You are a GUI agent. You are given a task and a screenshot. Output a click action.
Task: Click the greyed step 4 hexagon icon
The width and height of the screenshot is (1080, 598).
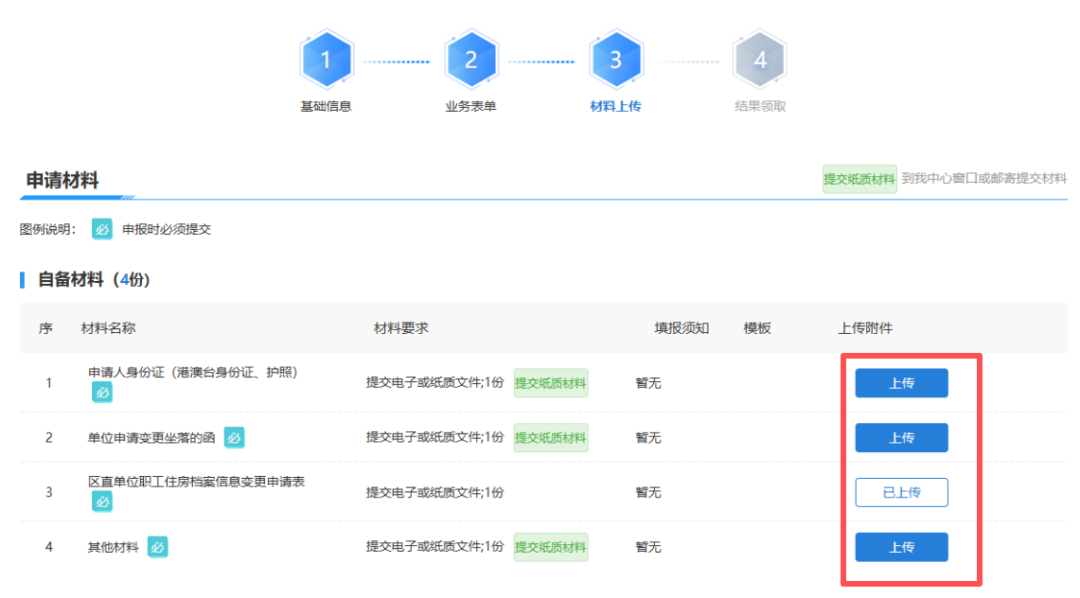click(760, 60)
